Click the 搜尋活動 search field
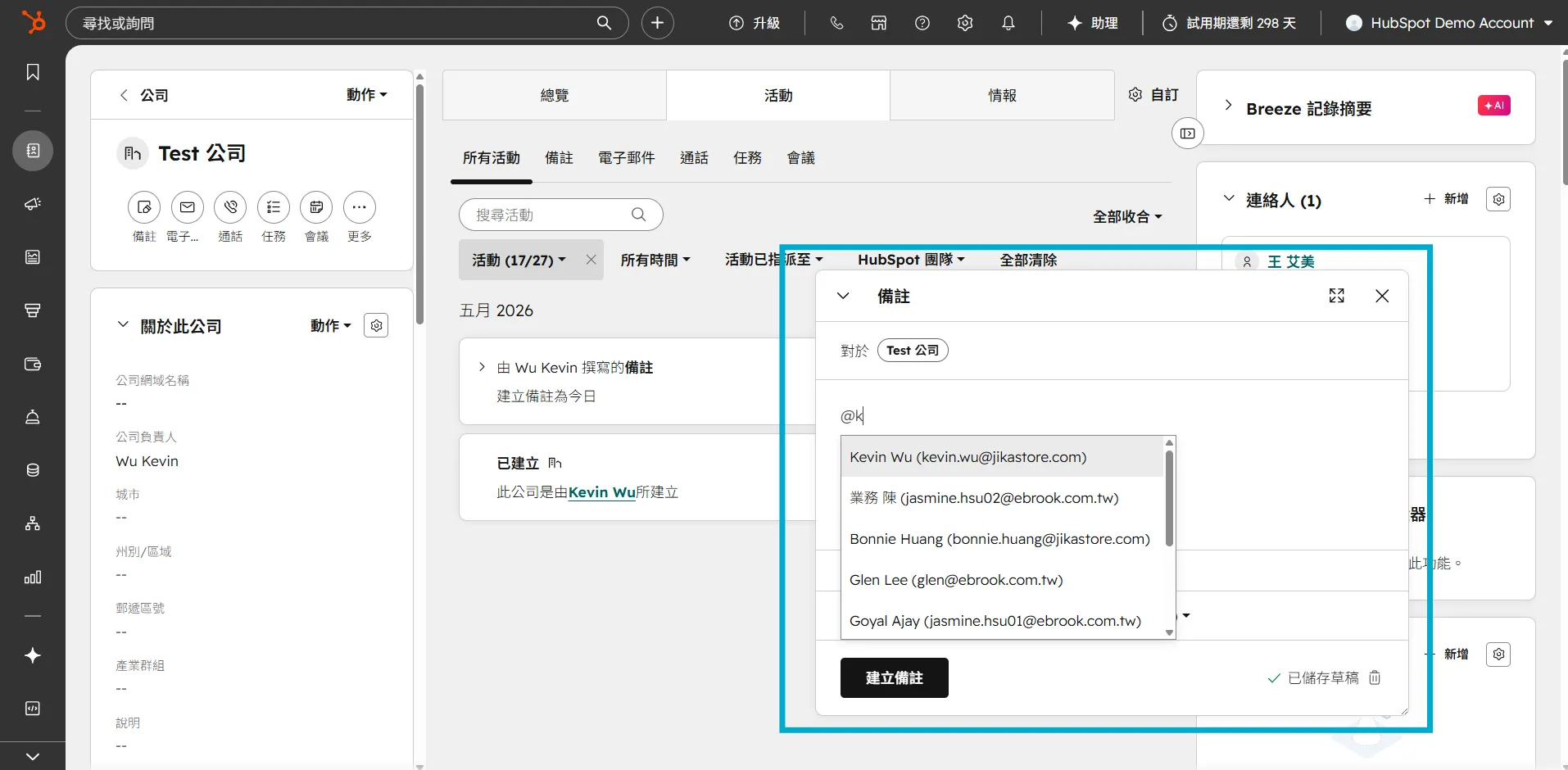 [x=561, y=215]
